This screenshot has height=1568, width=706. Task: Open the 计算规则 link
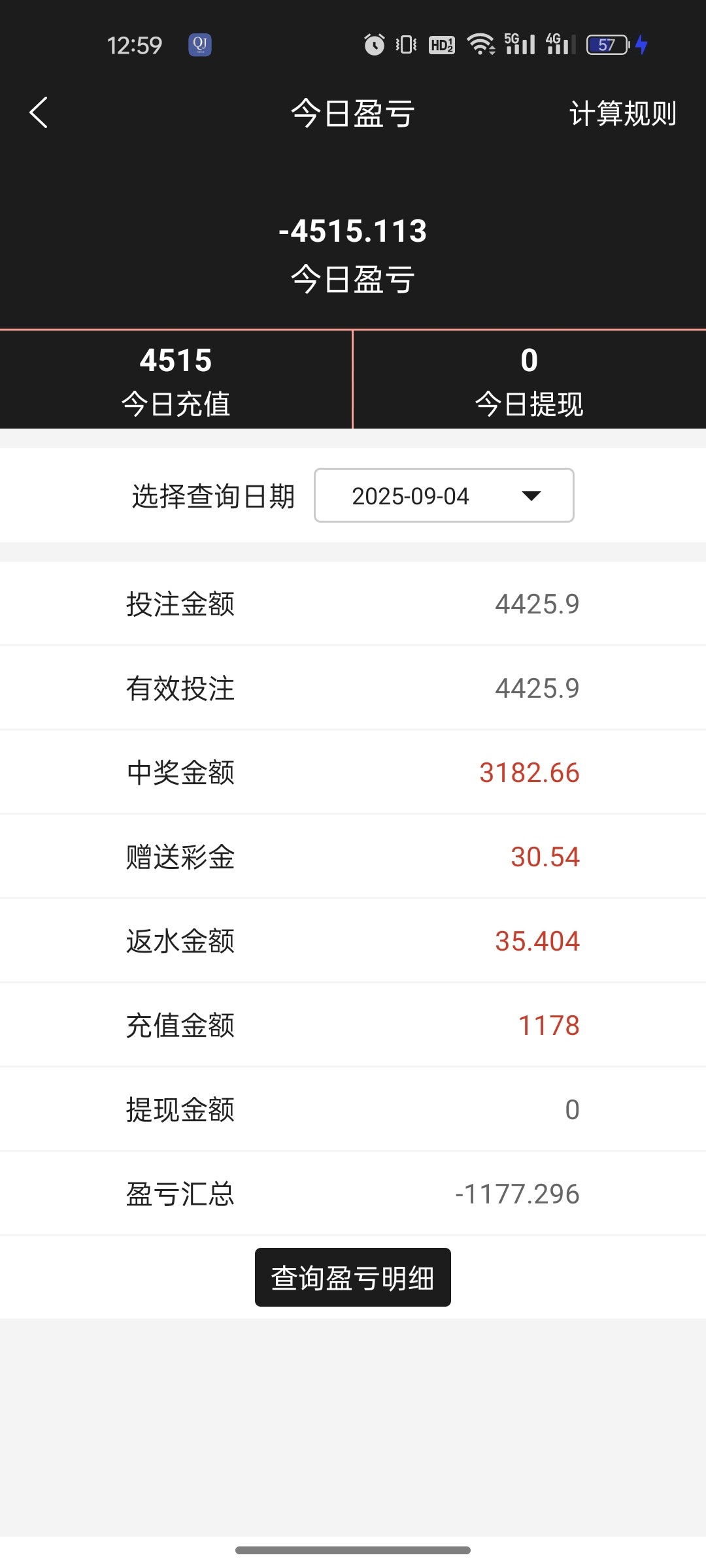click(x=622, y=114)
